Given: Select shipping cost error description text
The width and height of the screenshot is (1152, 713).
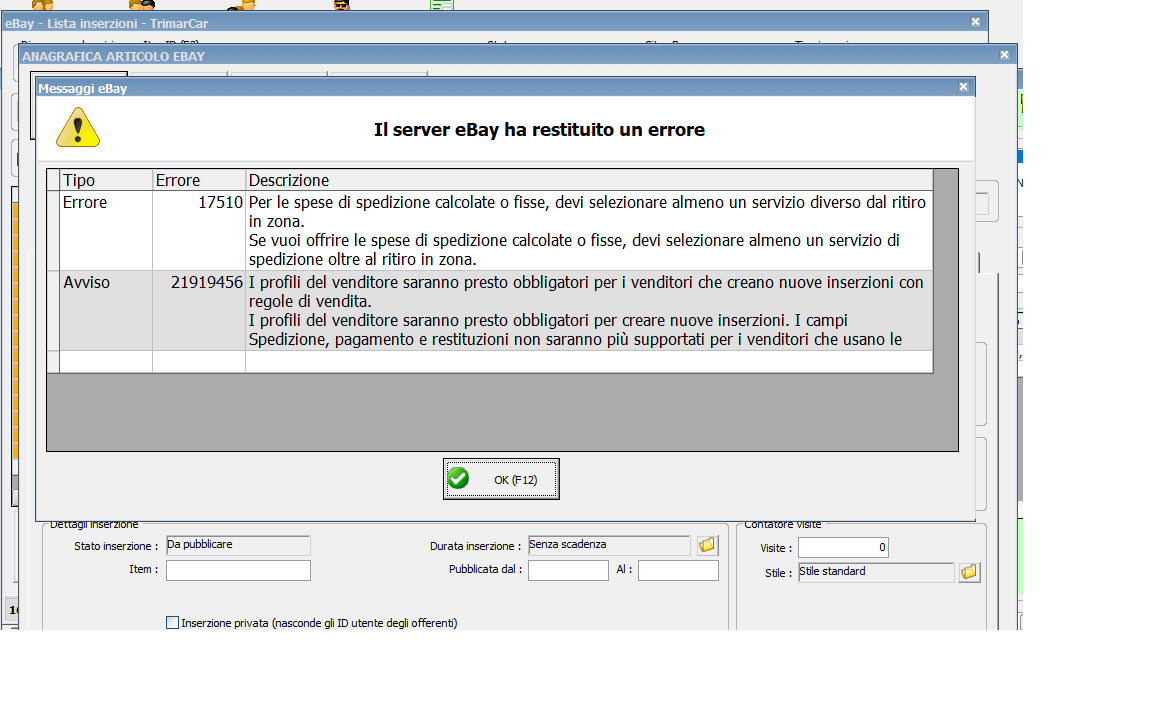Looking at the screenshot, I should click(589, 231).
